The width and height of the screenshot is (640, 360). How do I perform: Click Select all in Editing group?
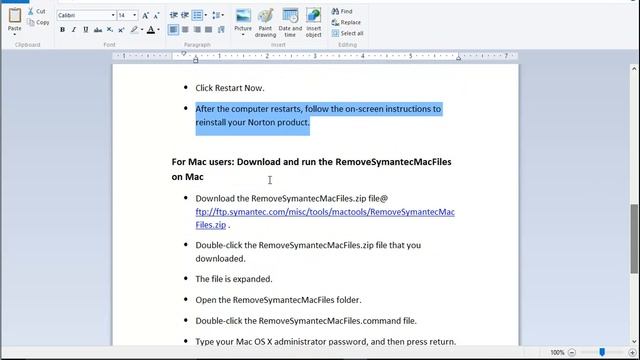(x=347, y=33)
